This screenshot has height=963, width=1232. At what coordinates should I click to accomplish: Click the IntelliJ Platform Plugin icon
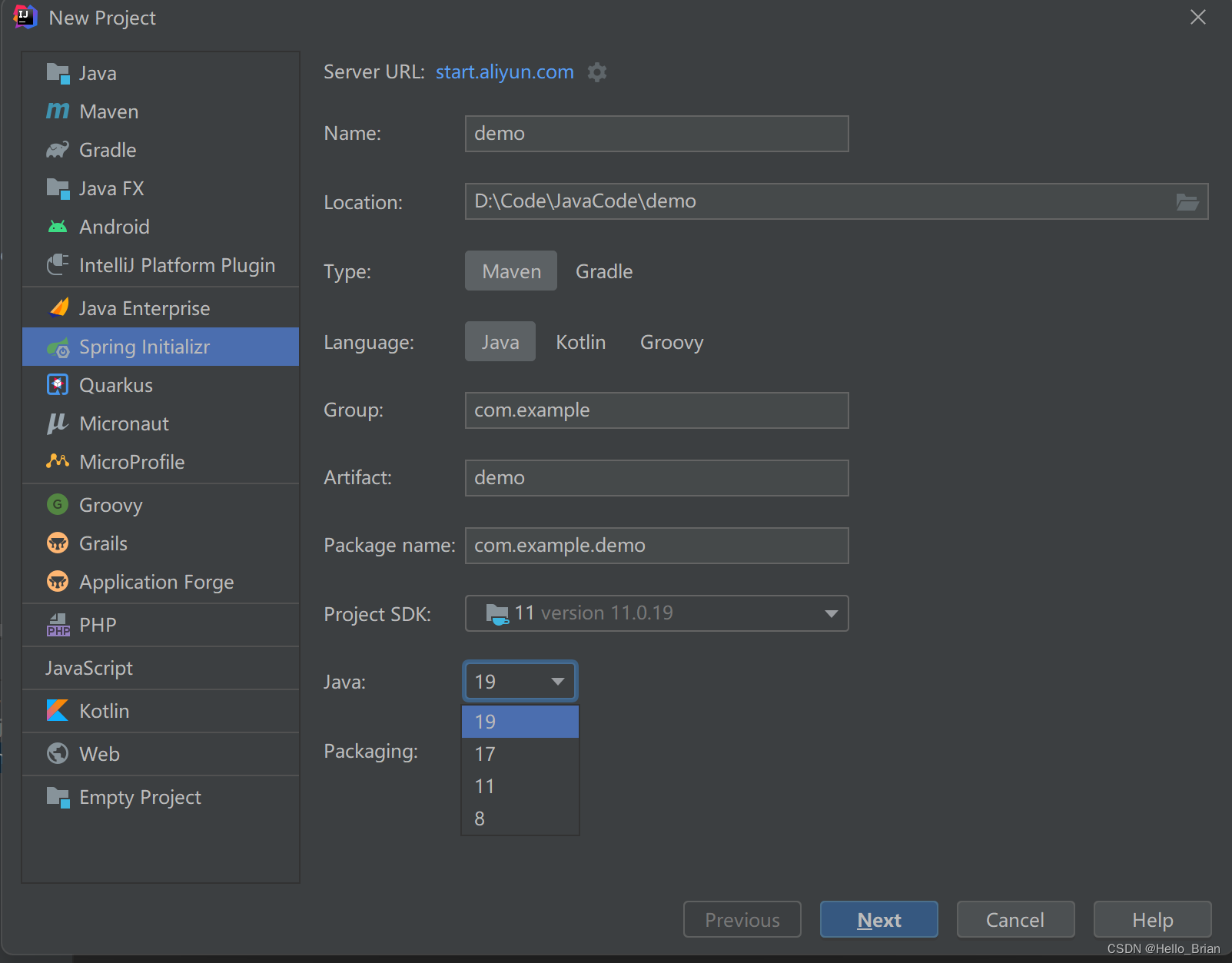58,265
